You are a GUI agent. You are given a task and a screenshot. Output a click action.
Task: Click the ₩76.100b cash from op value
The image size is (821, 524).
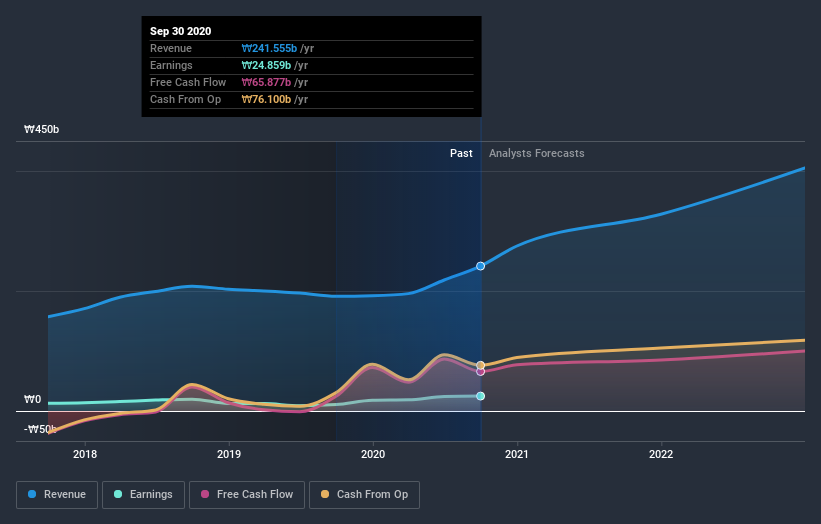(x=266, y=99)
